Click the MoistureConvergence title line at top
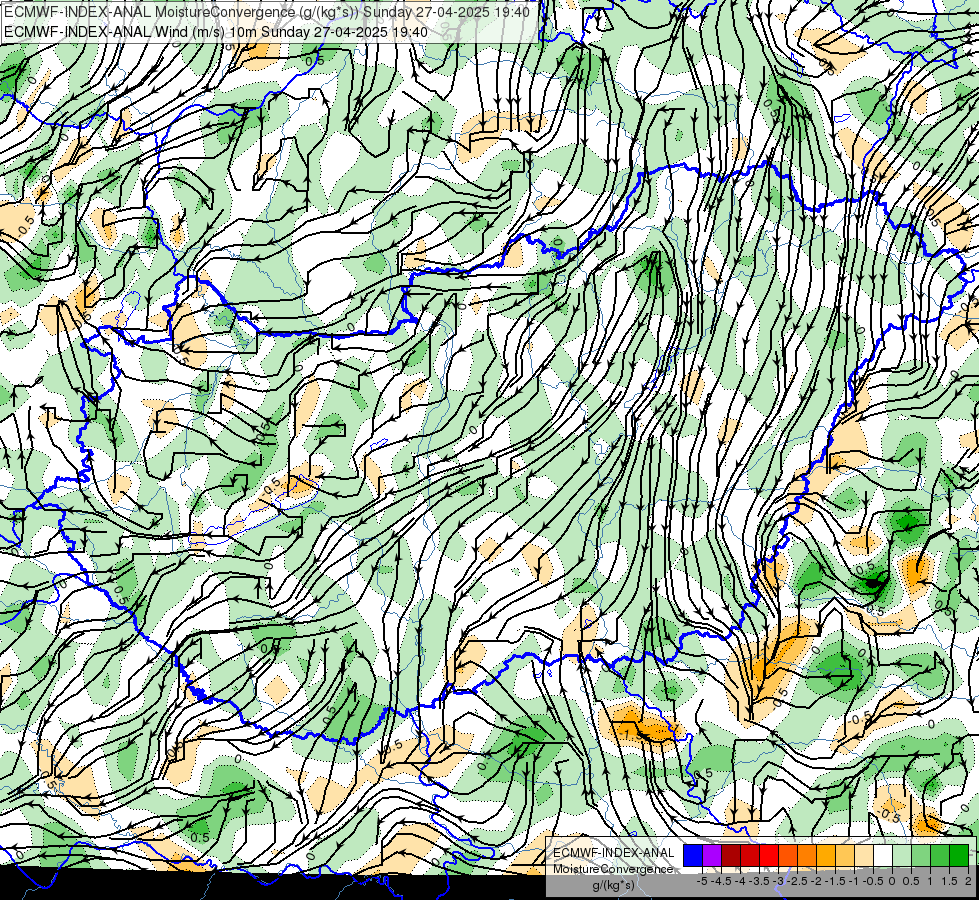Image resolution: width=979 pixels, height=900 pixels. tap(267, 12)
